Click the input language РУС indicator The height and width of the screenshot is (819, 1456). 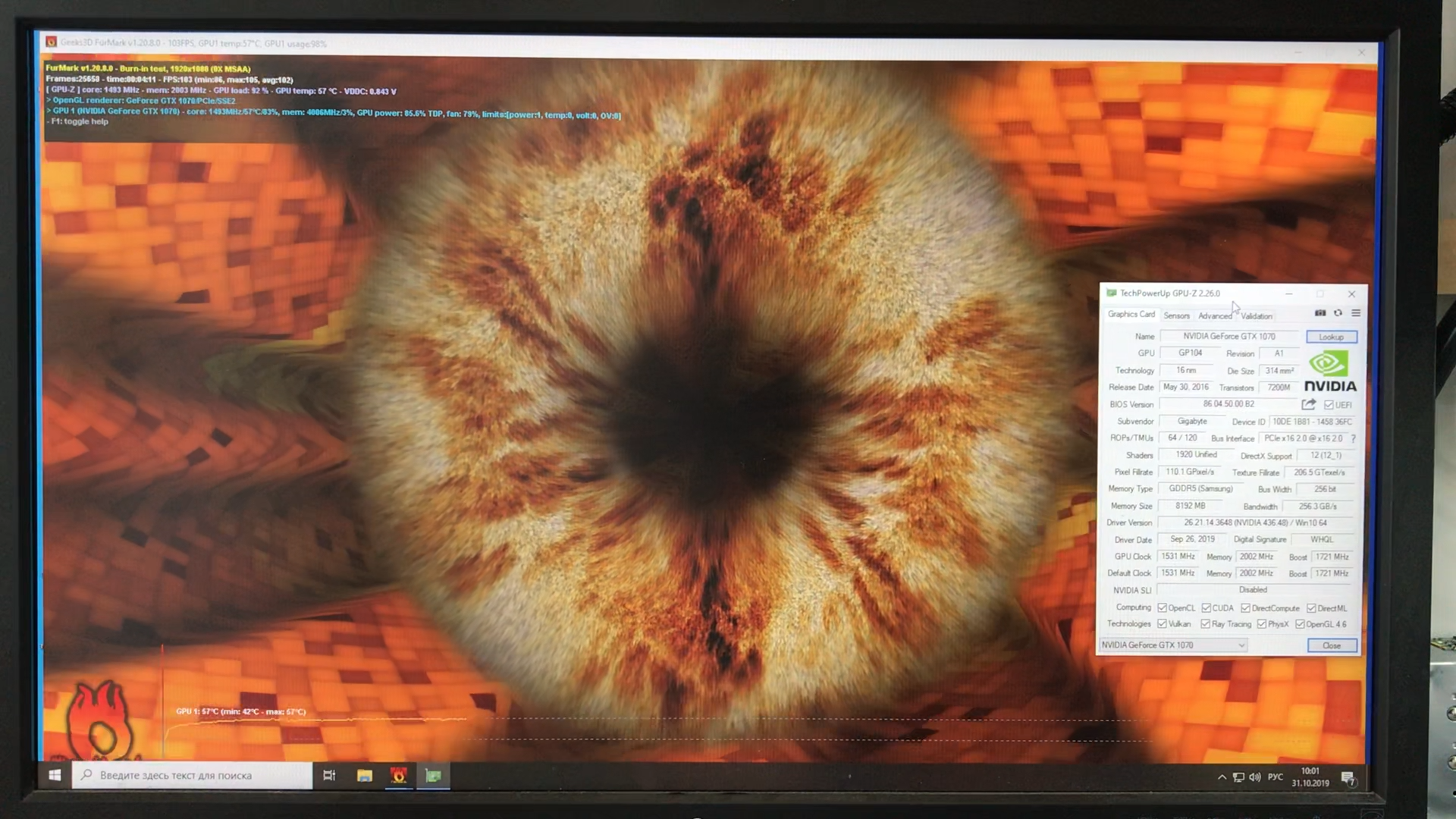(1276, 777)
